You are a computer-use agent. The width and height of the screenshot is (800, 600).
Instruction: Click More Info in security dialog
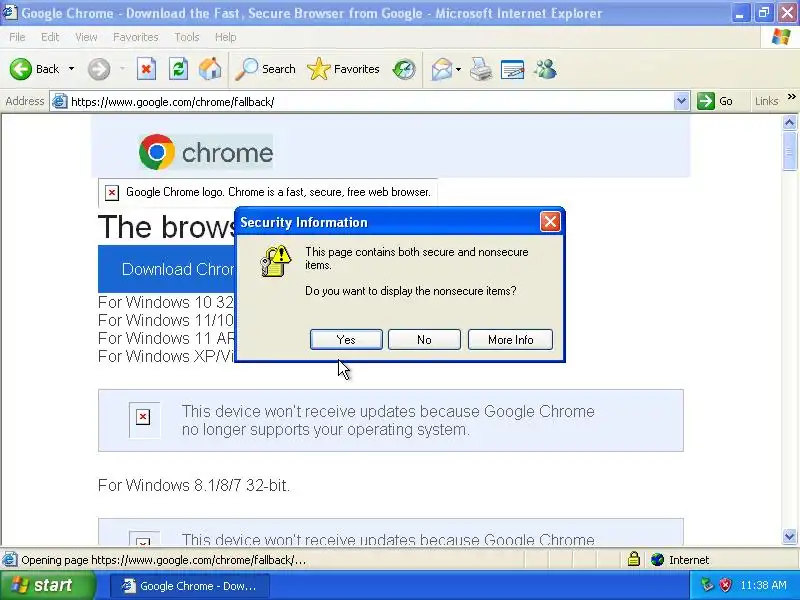[510, 339]
